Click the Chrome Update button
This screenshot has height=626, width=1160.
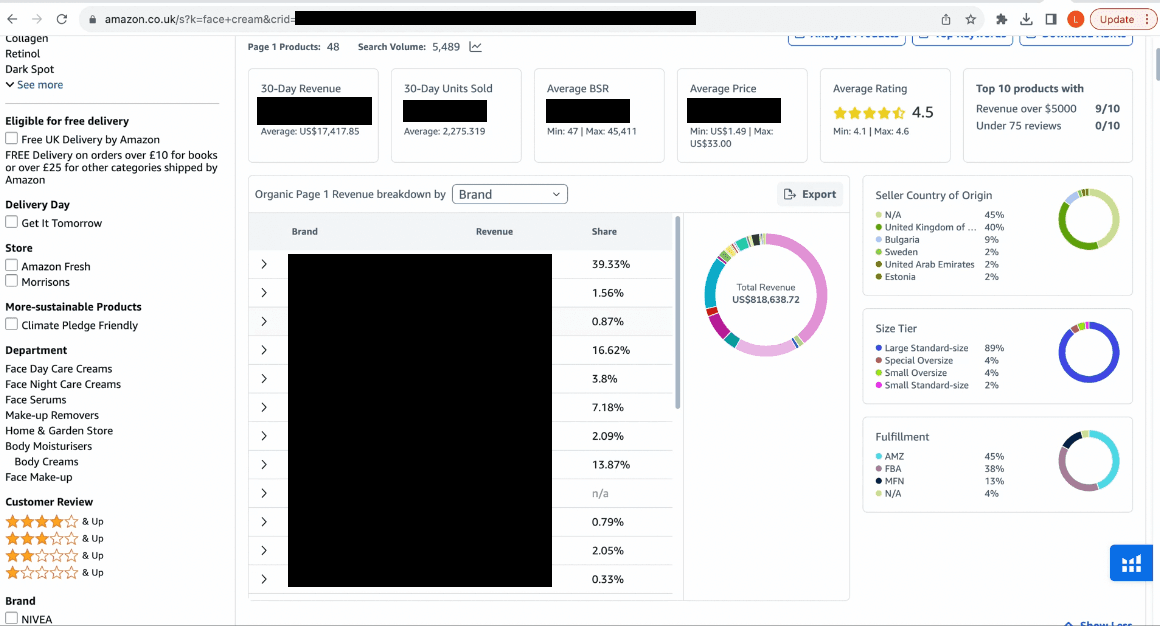(1122, 19)
